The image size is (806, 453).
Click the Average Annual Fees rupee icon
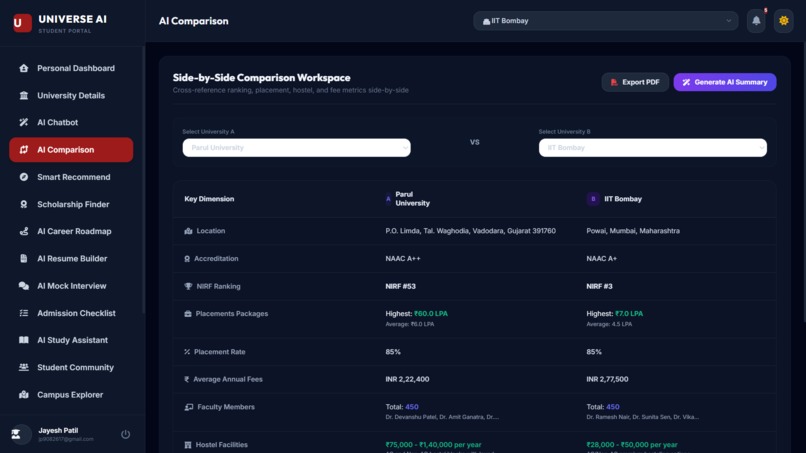[187, 379]
